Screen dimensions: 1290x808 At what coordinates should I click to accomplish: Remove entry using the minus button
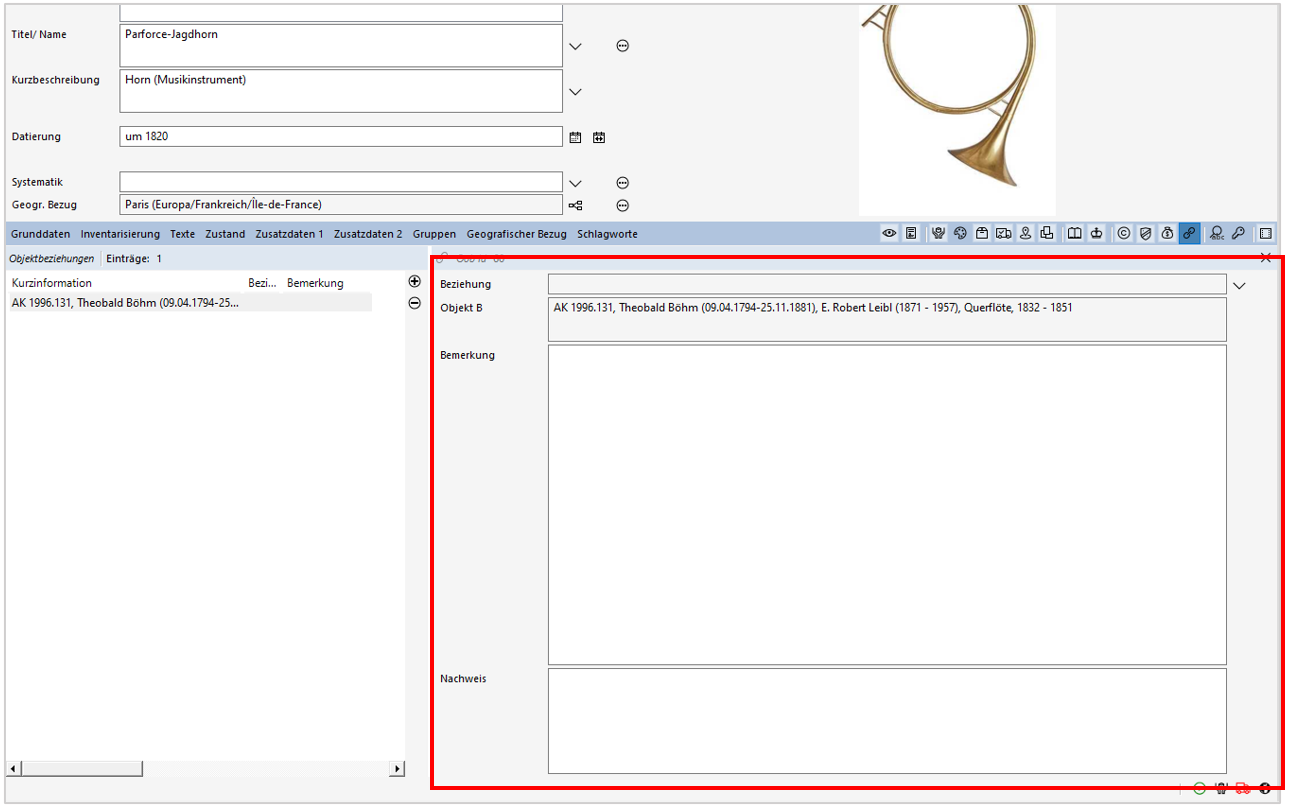coord(414,303)
